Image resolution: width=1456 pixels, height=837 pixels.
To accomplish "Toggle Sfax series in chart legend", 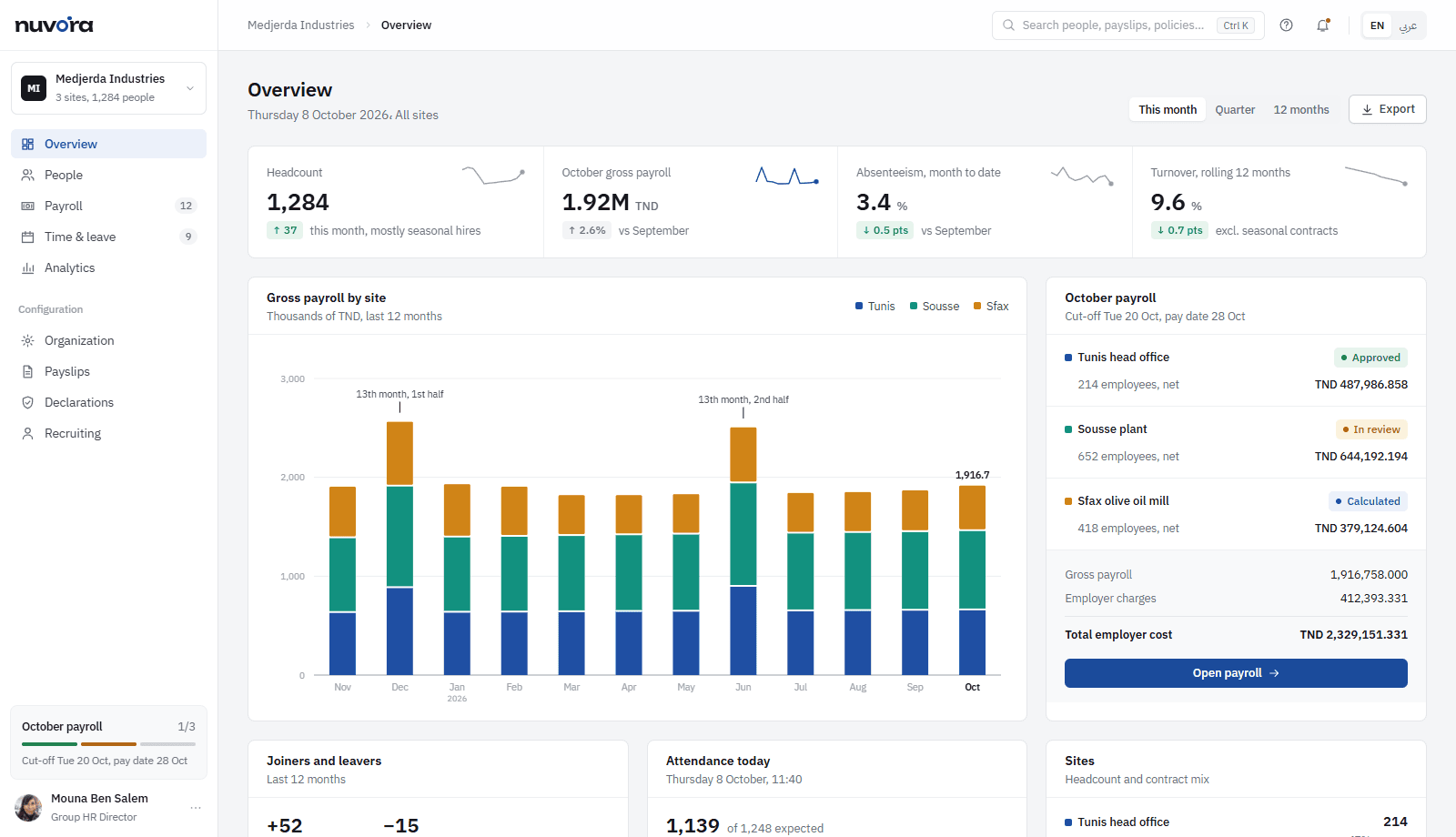I will 991,307.
